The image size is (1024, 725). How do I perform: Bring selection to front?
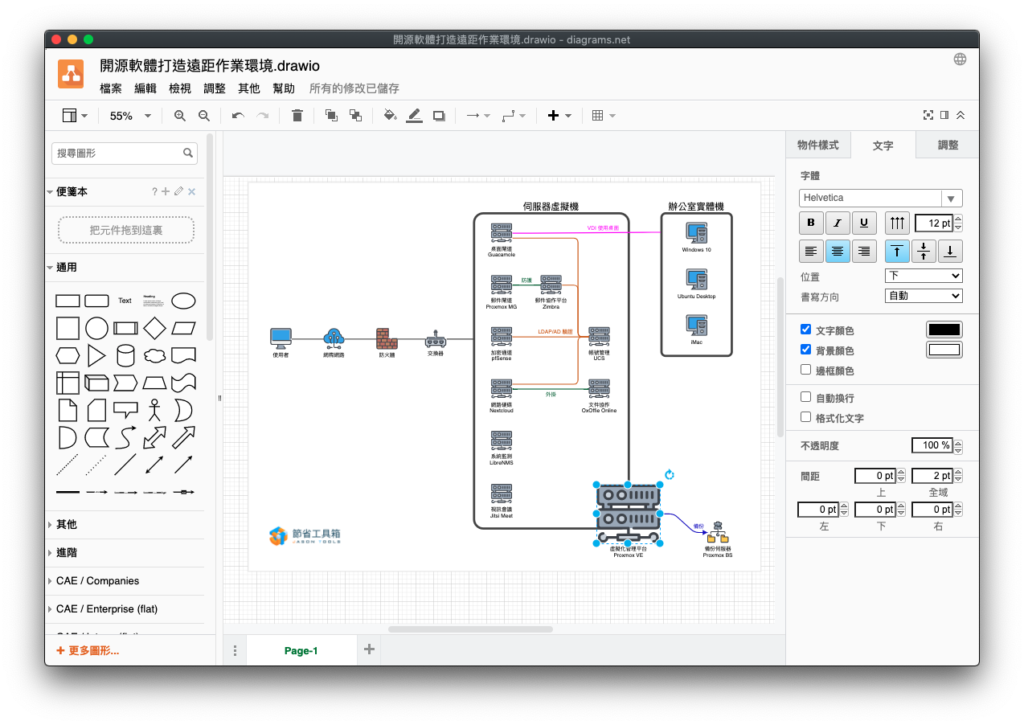point(331,116)
